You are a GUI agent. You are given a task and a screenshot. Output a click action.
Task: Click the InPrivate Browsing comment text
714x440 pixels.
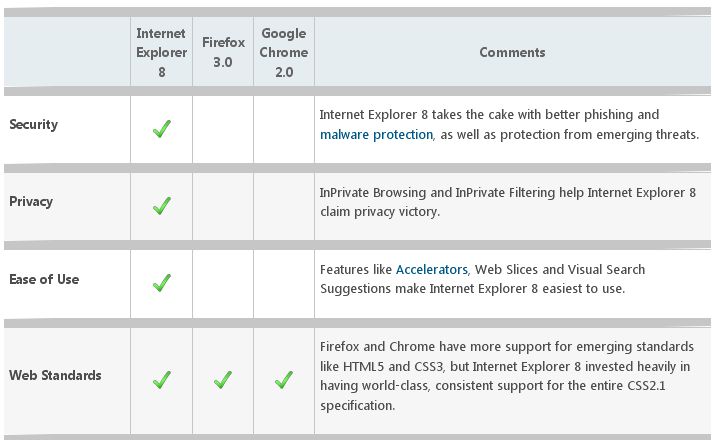(x=508, y=202)
